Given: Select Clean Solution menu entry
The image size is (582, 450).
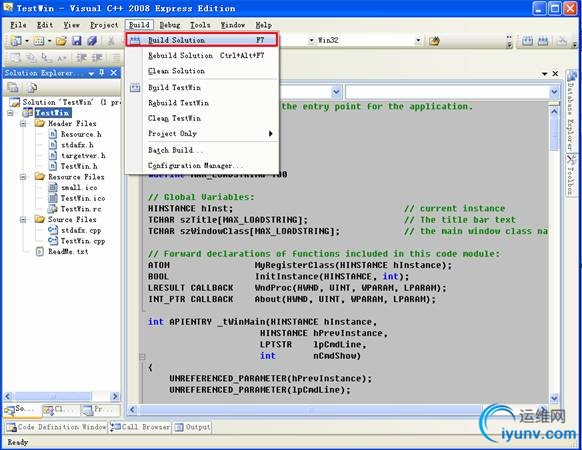Looking at the screenshot, I should (x=202, y=71).
